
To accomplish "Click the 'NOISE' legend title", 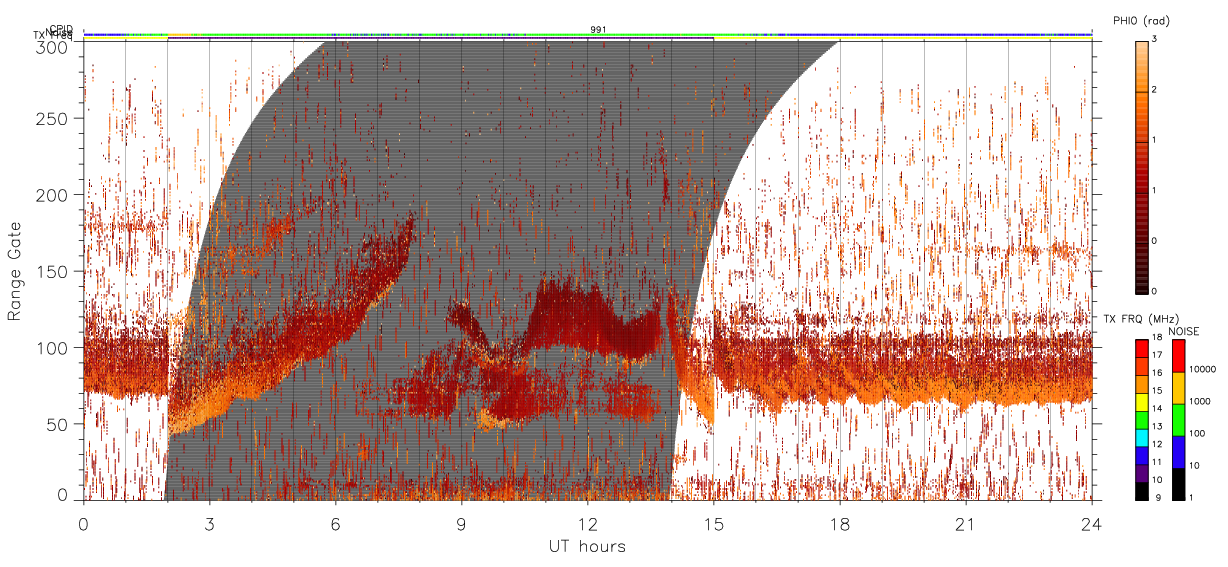I will [1184, 332].
